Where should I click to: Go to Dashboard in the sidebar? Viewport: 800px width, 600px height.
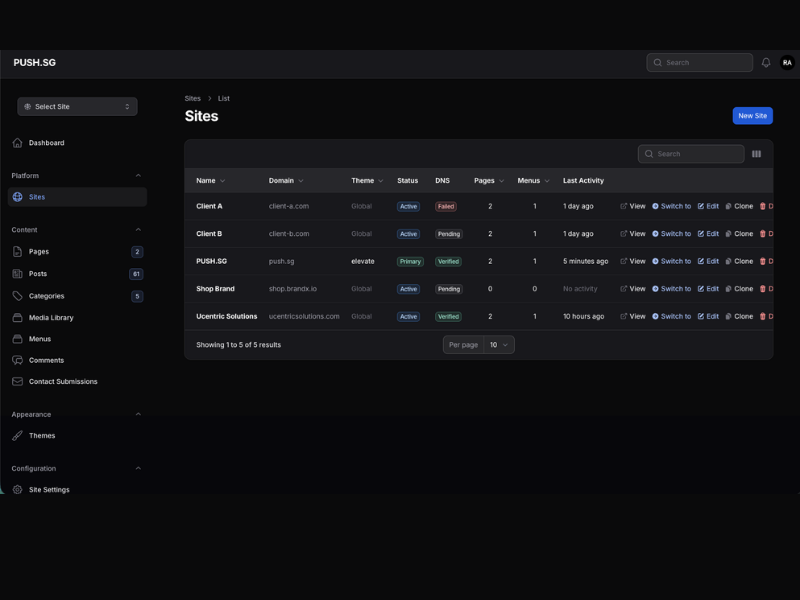46,143
